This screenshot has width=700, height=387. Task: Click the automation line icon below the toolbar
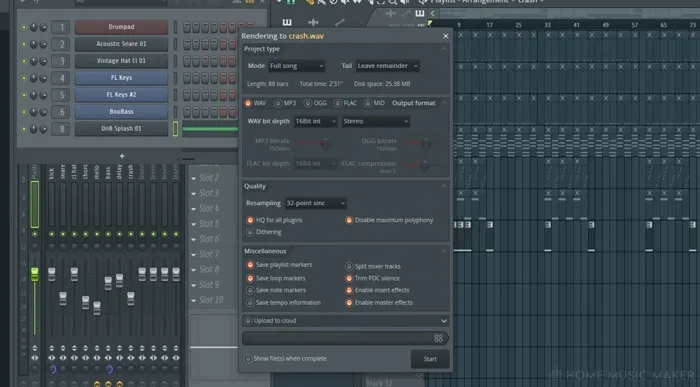pyautogui.click(x=340, y=22)
